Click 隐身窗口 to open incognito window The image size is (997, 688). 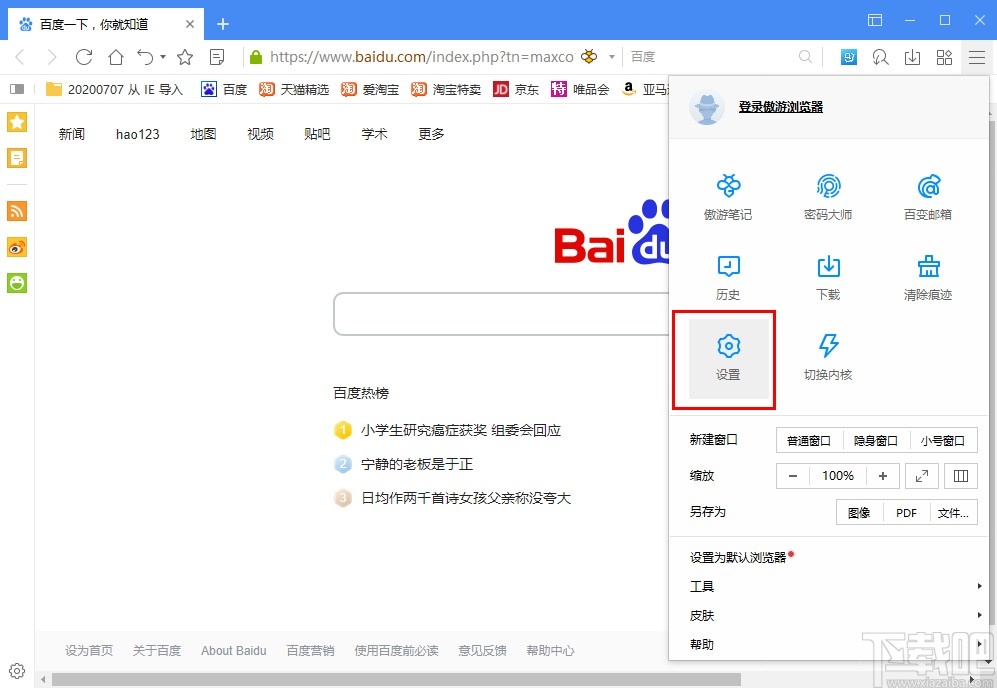pyautogui.click(x=875, y=440)
